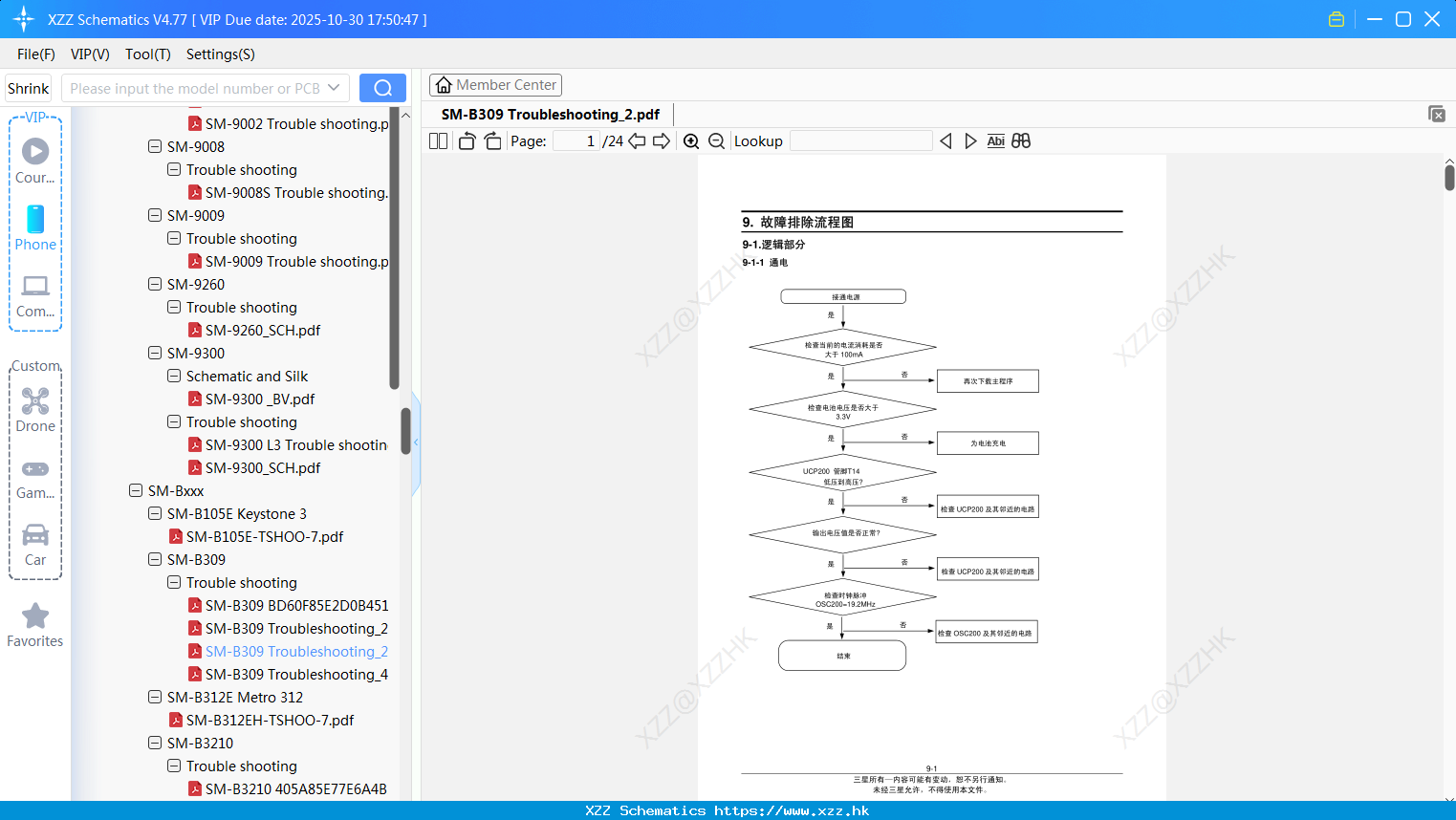Click the file tree scrollbar thumb
This screenshot has width=1456, height=820.
(x=405, y=430)
